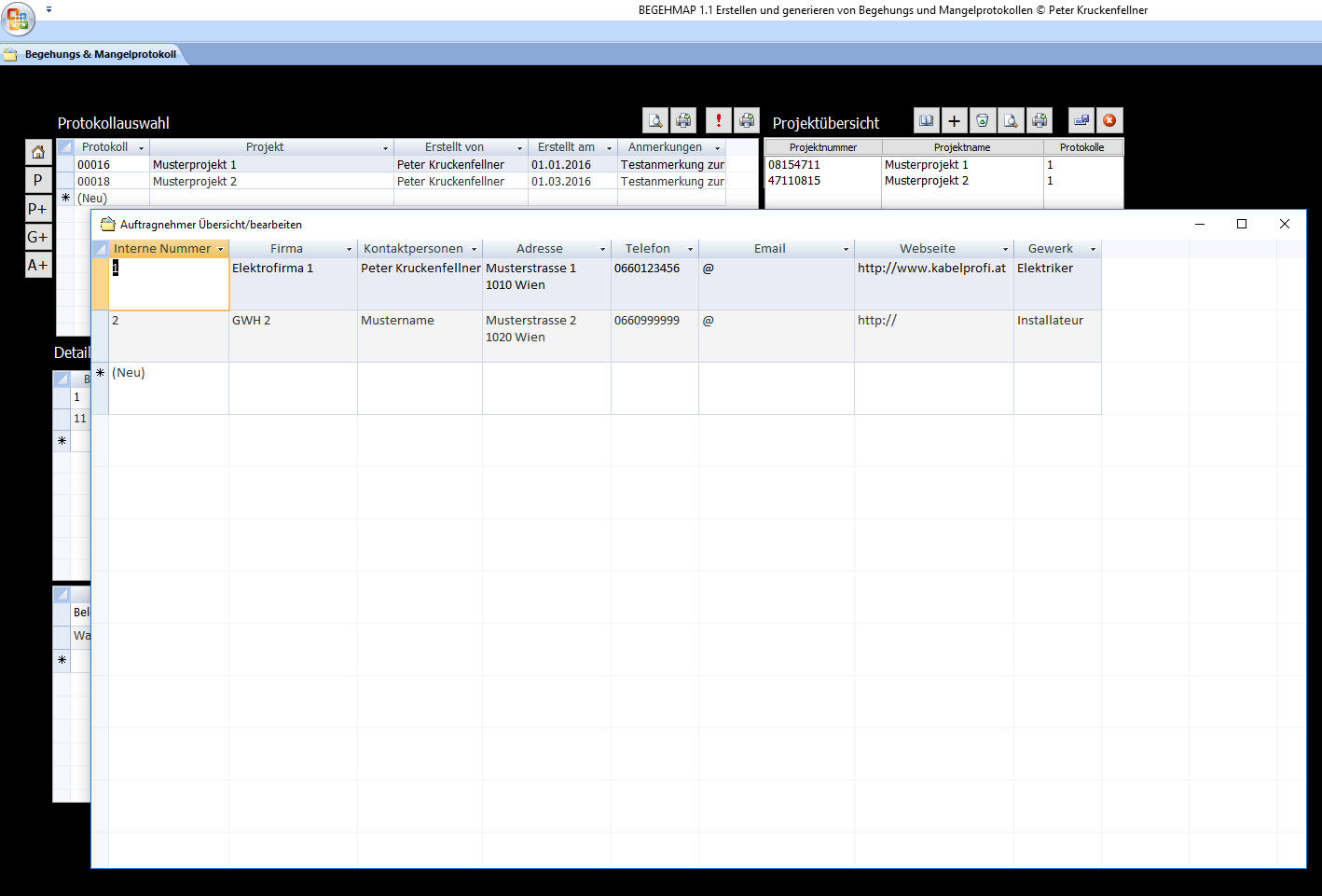Click the red X exit icon in toolbar

(1109, 120)
